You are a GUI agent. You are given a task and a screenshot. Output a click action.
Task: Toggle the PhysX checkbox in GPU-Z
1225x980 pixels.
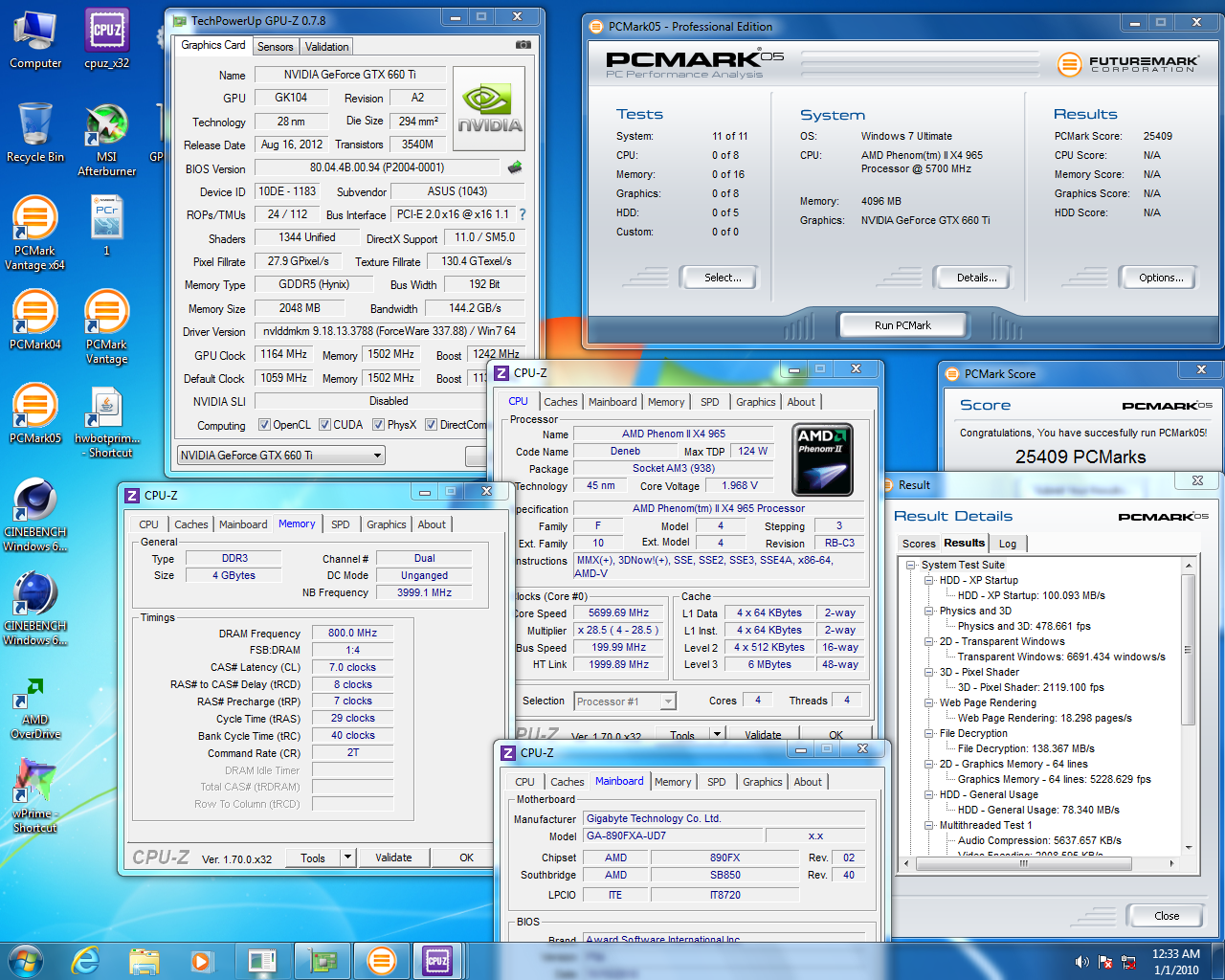tap(379, 425)
